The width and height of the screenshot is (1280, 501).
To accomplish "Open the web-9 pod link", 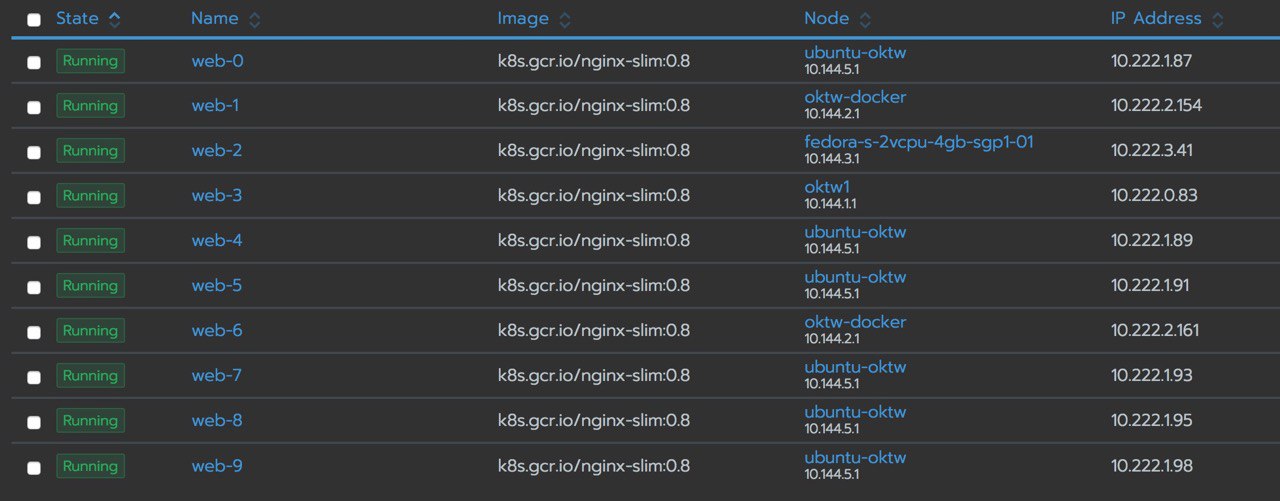I will click(x=217, y=466).
